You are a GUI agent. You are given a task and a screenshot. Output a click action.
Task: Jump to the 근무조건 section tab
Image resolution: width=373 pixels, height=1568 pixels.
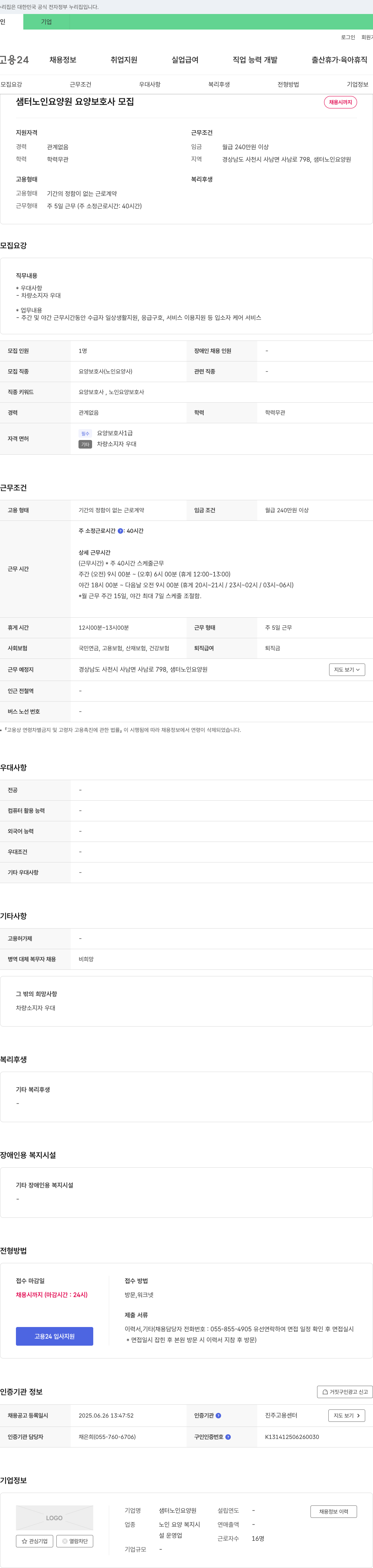click(x=80, y=85)
